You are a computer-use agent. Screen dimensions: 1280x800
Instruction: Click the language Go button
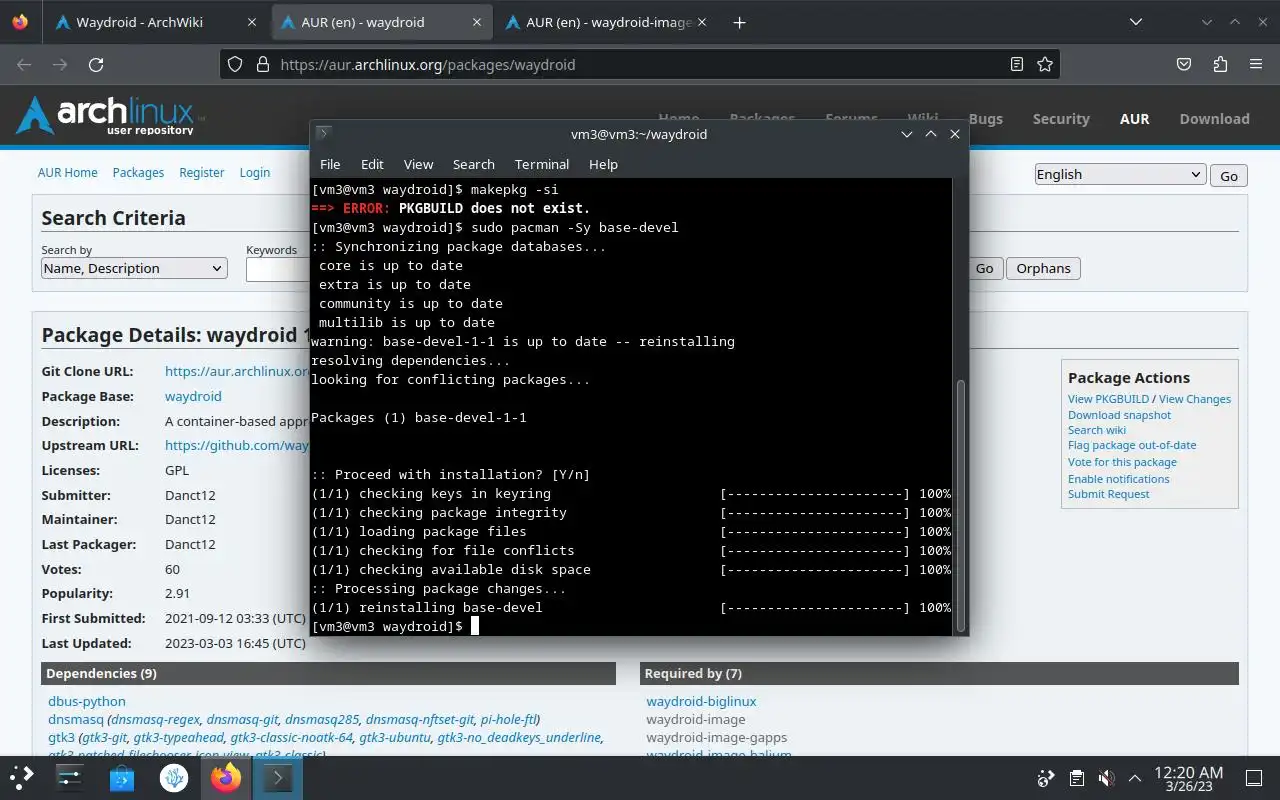tap(1229, 175)
